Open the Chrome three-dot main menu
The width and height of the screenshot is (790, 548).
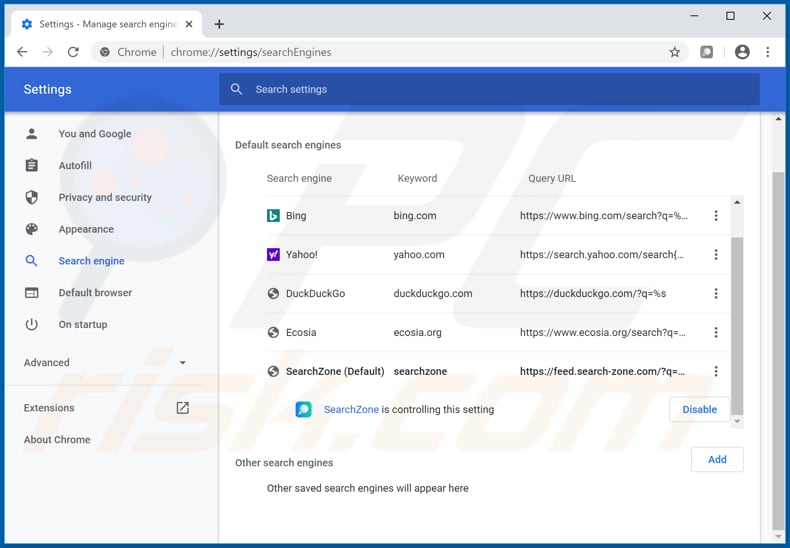point(768,52)
